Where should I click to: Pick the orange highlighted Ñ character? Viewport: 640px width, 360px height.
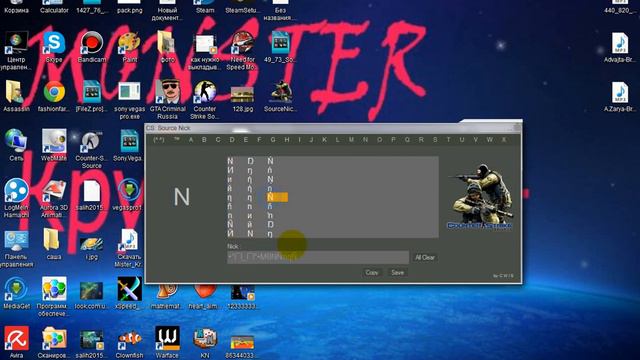(x=277, y=198)
